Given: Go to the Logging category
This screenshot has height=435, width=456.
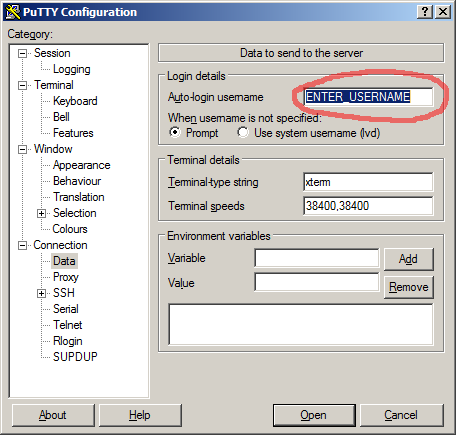Looking at the screenshot, I should tap(72, 69).
